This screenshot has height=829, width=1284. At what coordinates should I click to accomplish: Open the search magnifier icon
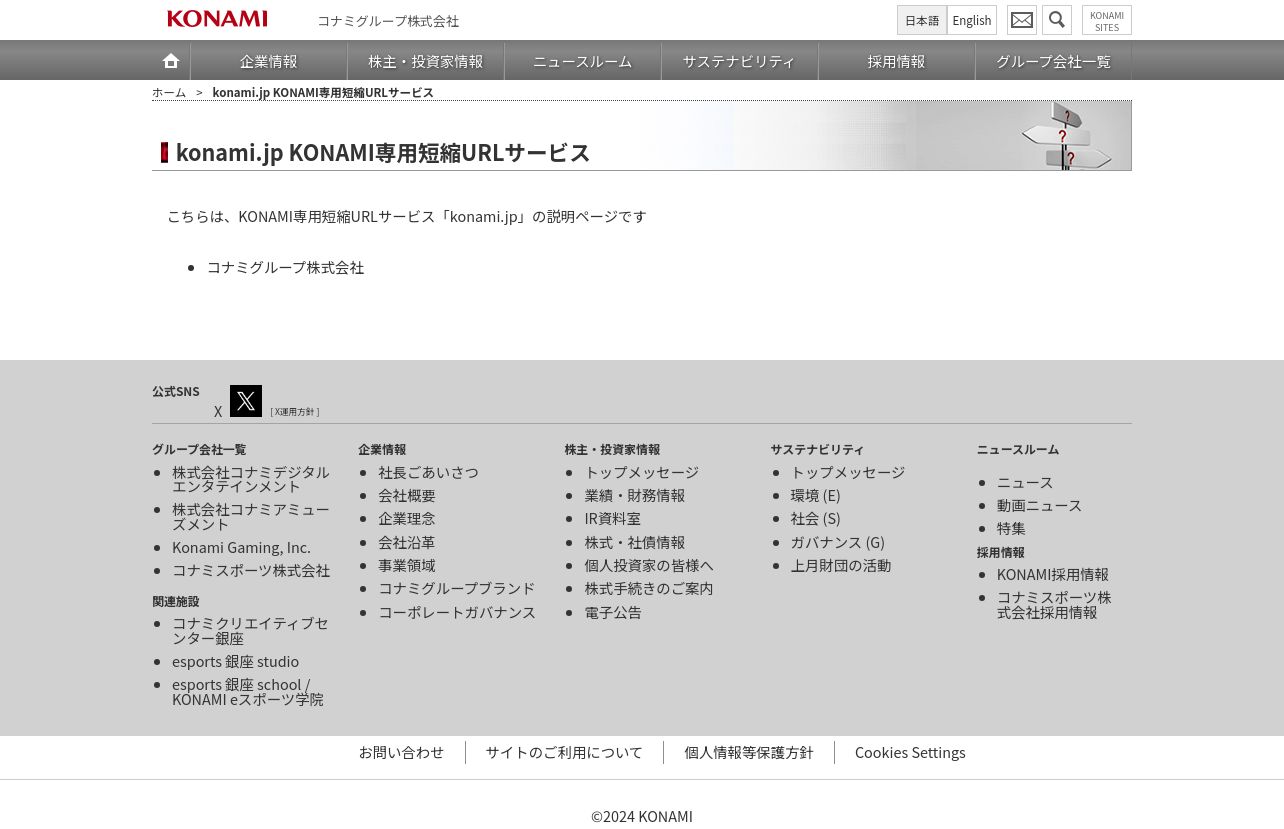(1057, 20)
